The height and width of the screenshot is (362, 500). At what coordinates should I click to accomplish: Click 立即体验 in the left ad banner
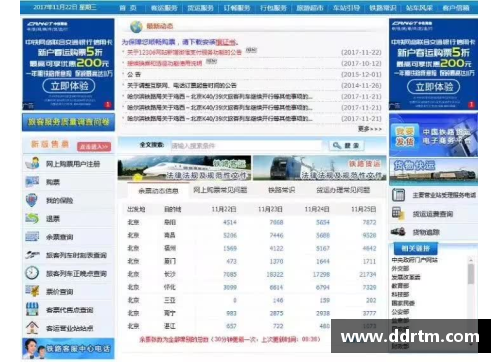[69, 86]
